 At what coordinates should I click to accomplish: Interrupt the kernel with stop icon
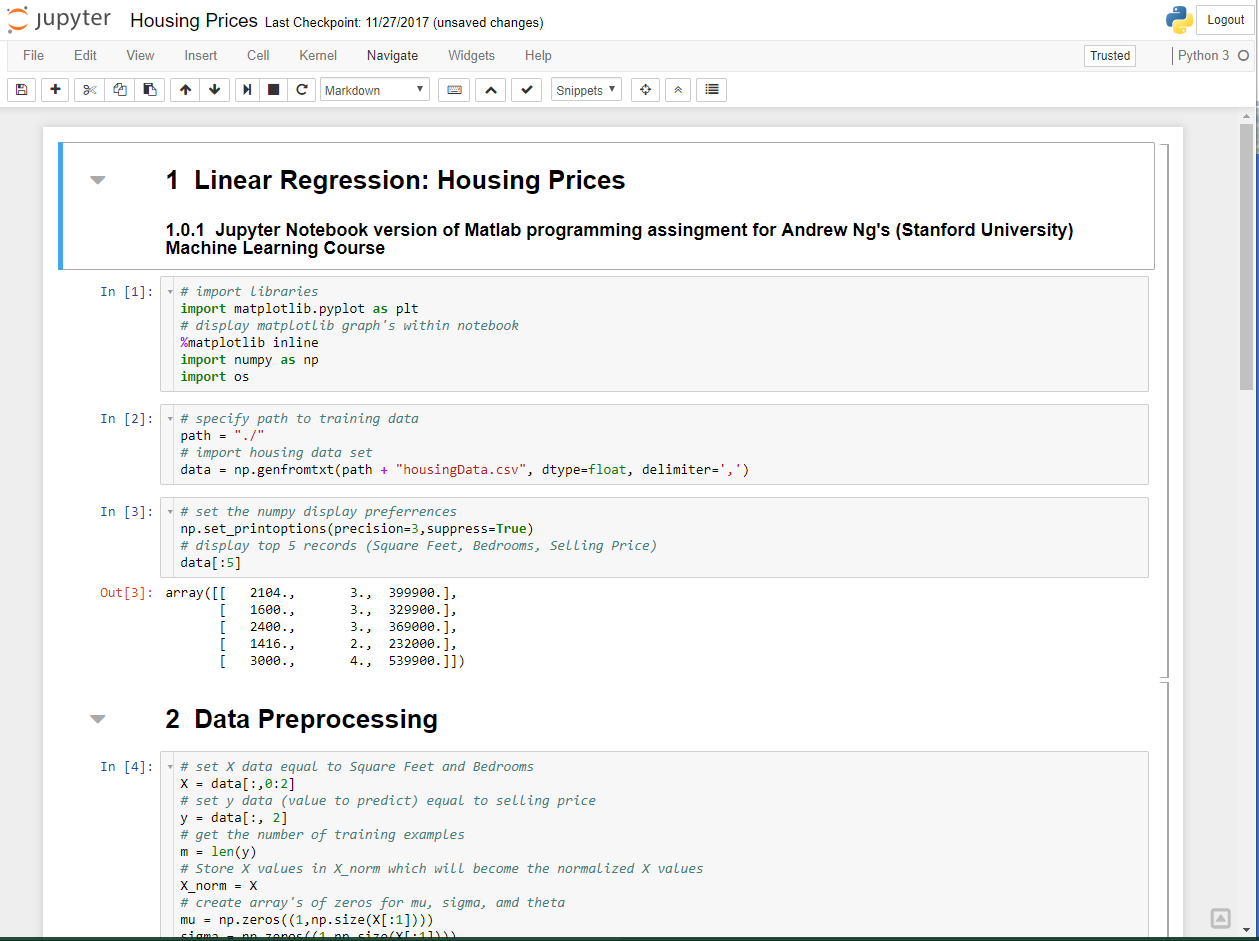click(273, 90)
